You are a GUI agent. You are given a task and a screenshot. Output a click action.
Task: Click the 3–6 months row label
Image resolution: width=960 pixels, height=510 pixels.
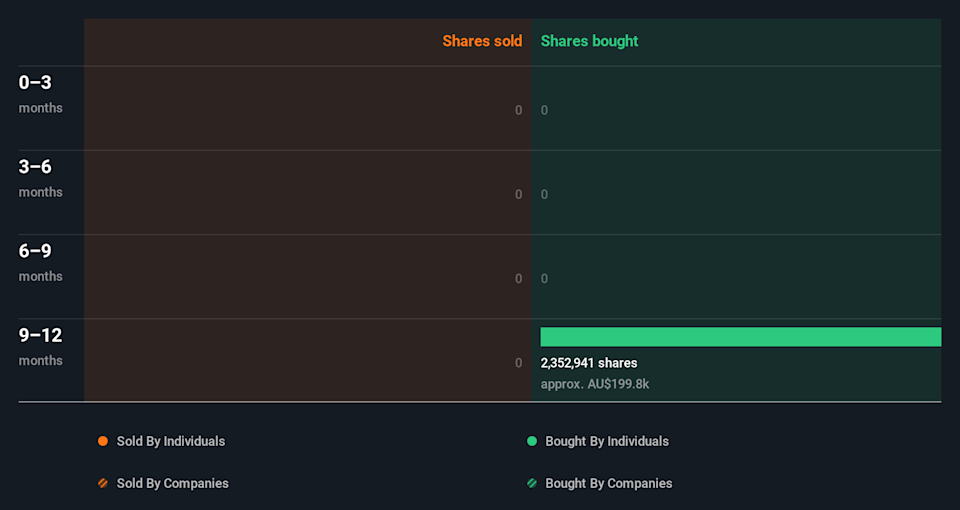[40, 178]
